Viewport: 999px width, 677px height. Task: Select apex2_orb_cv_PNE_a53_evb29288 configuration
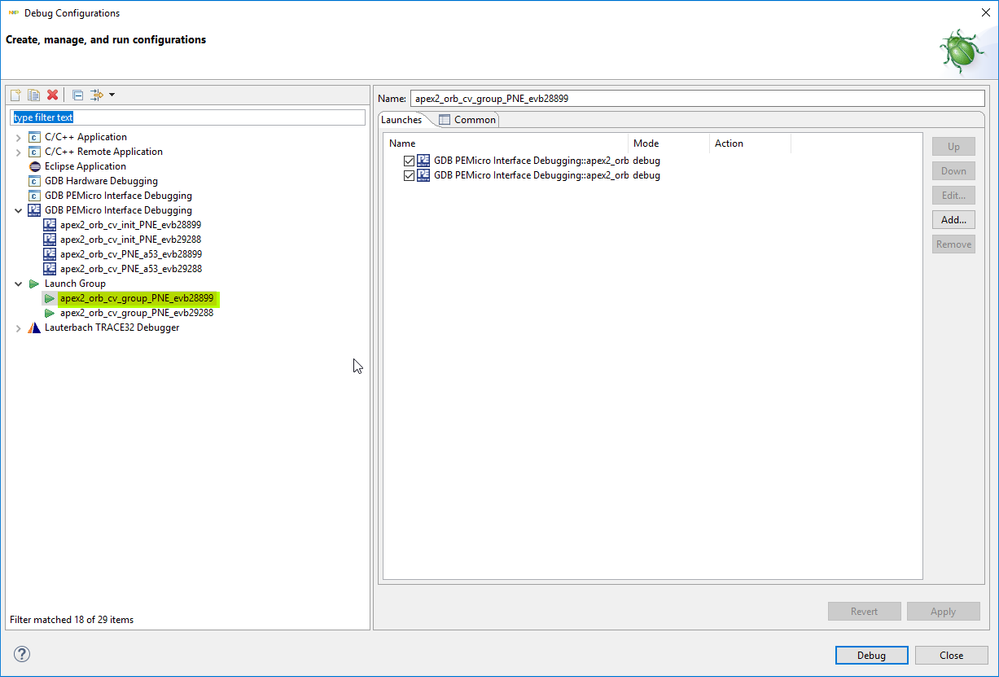[x=131, y=269]
